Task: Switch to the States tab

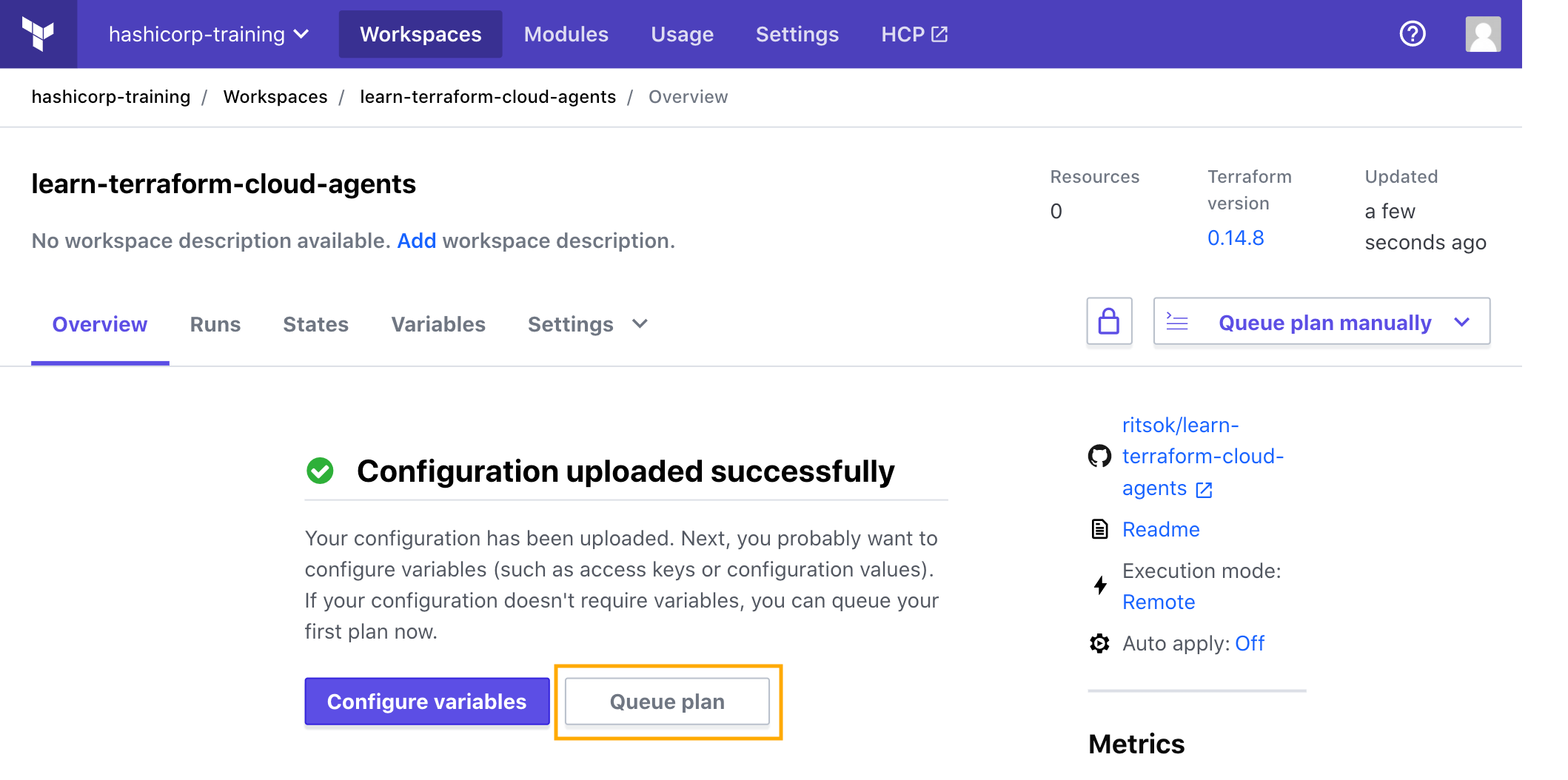Action: pyautogui.click(x=315, y=324)
